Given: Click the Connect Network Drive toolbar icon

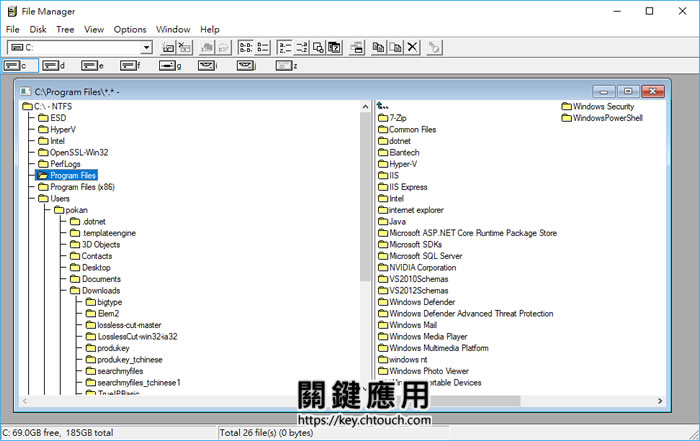Looking at the screenshot, I should (168, 47).
